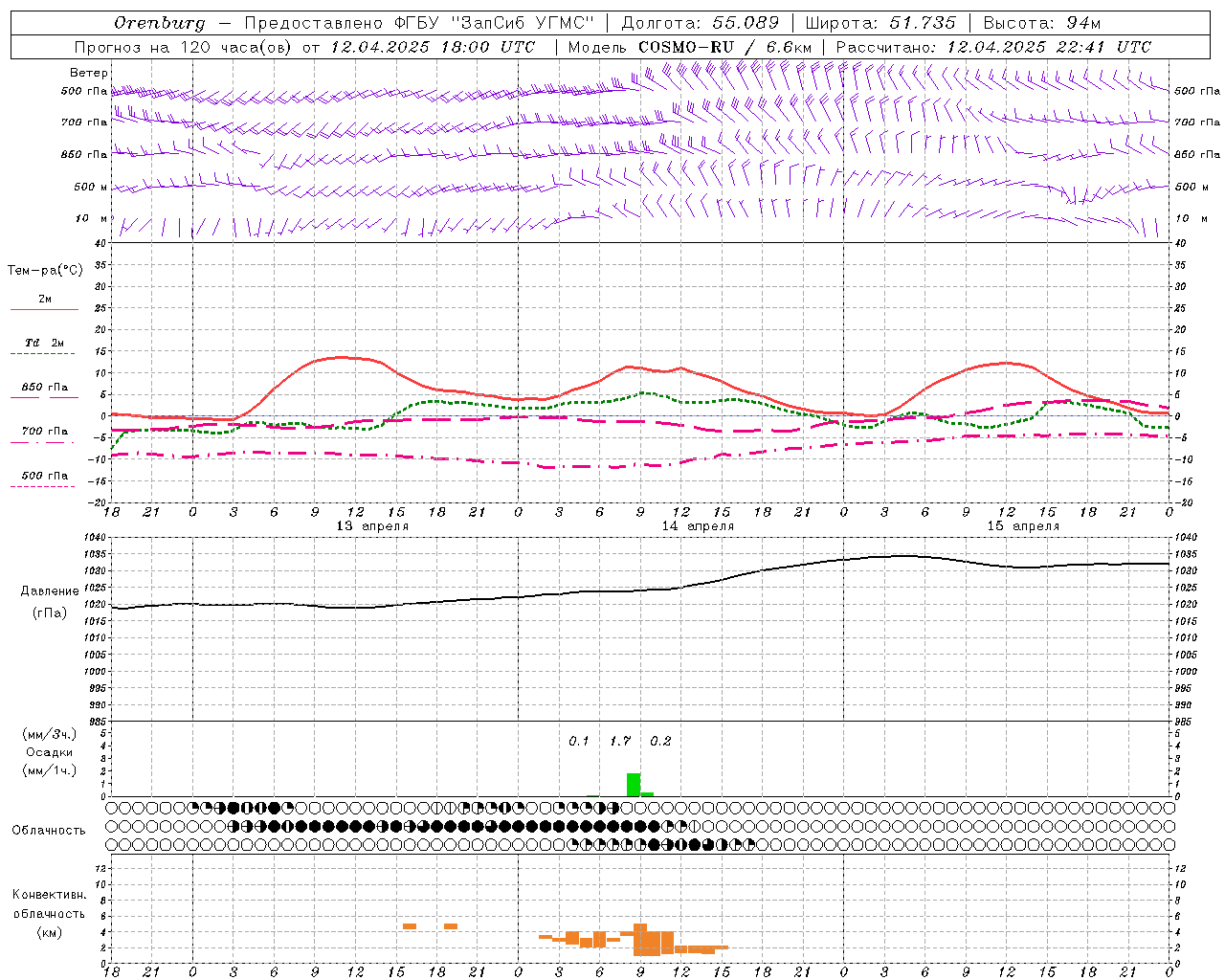The height and width of the screenshot is (980, 1225).
Task: Select the Модель COSMO-RU / 6.6км text
Action: pyautogui.click(x=690, y=47)
